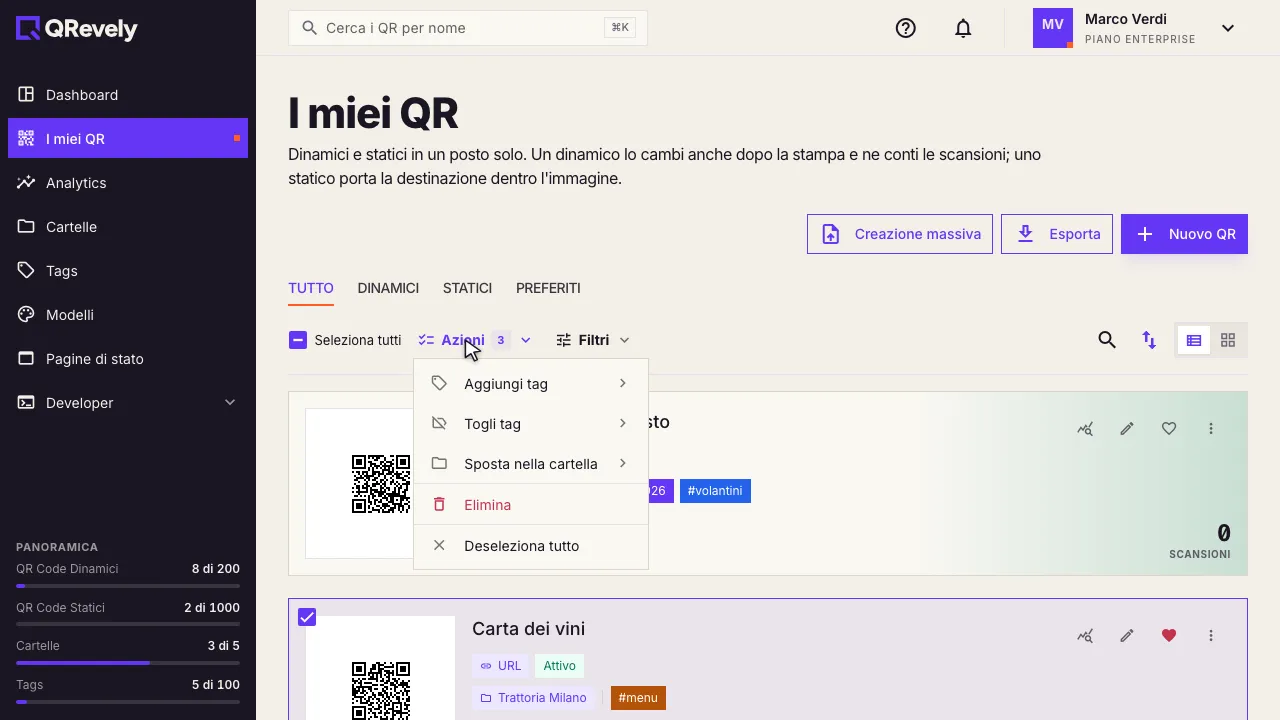Image resolution: width=1280 pixels, height=720 pixels.
Task: Open Pagine di stato in sidebar
Action: point(128,359)
